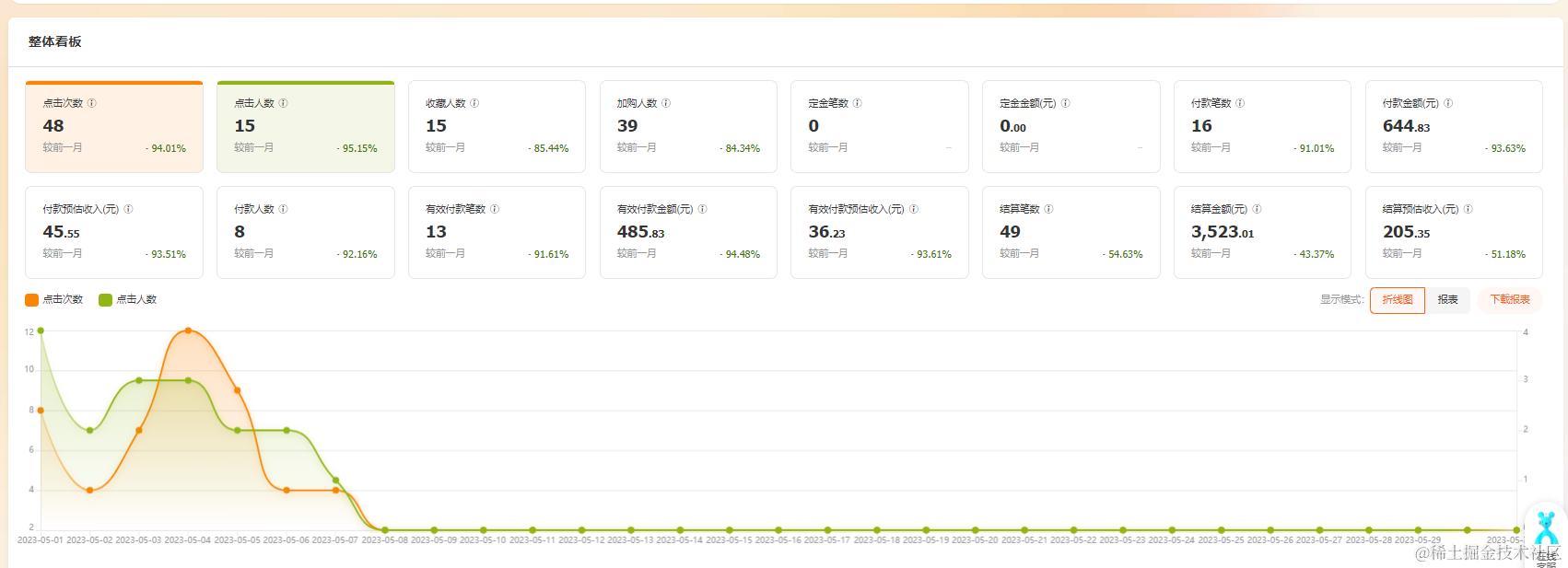The width and height of the screenshot is (1568, 568).
Task: Click info icon next to 付款金额(元)
Action: coord(1448,103)
